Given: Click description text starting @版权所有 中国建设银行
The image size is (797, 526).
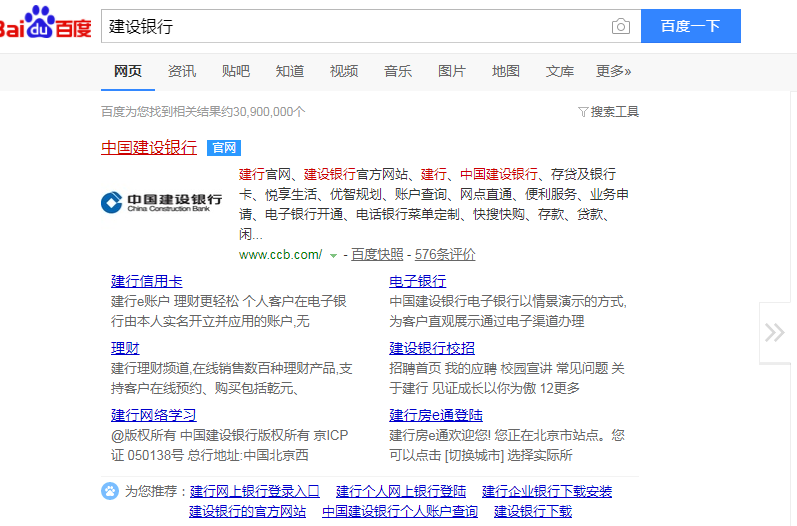Looking at the screenshot, I should click(230, 445).
